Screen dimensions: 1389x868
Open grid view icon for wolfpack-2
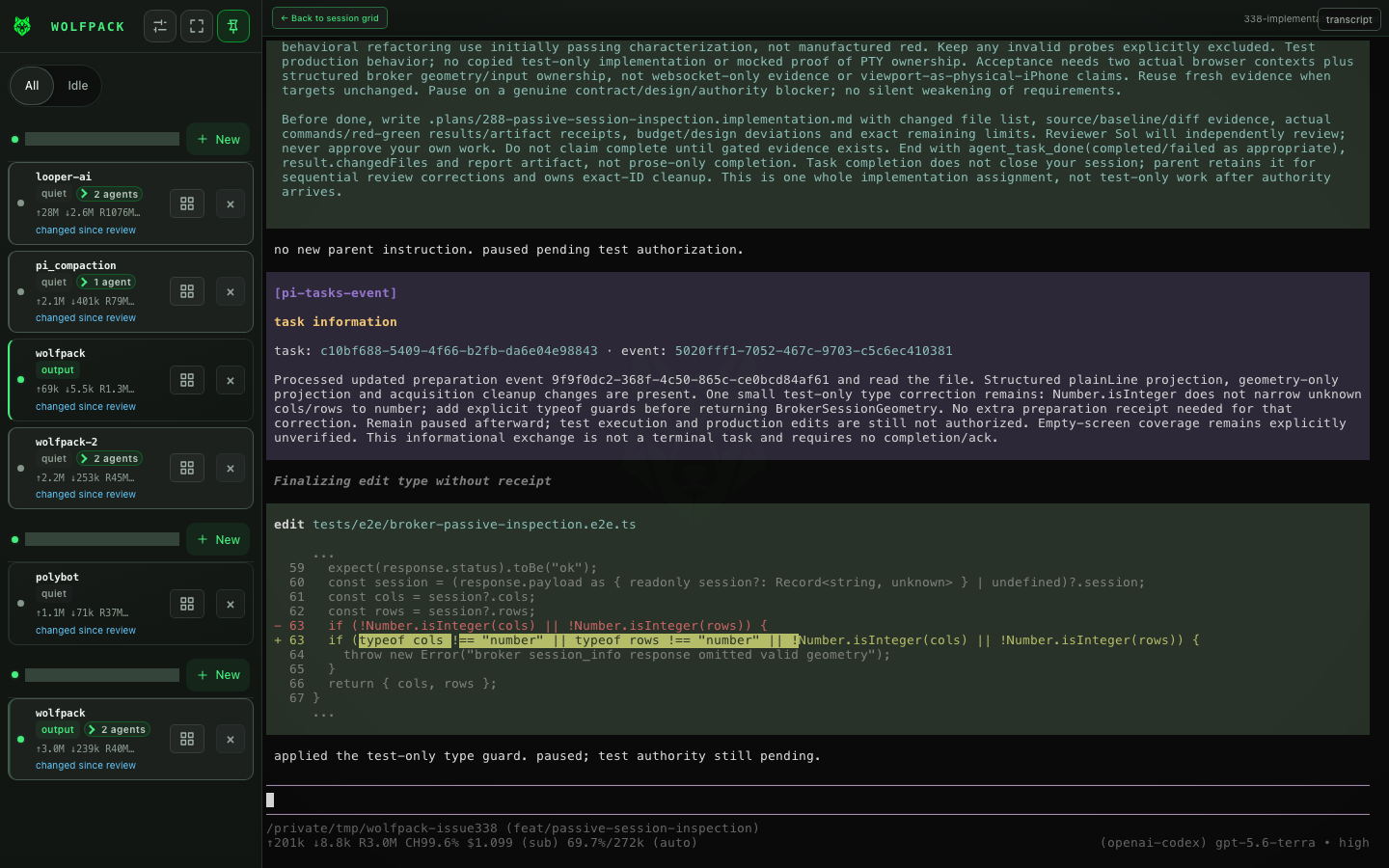tap(187, 468)
